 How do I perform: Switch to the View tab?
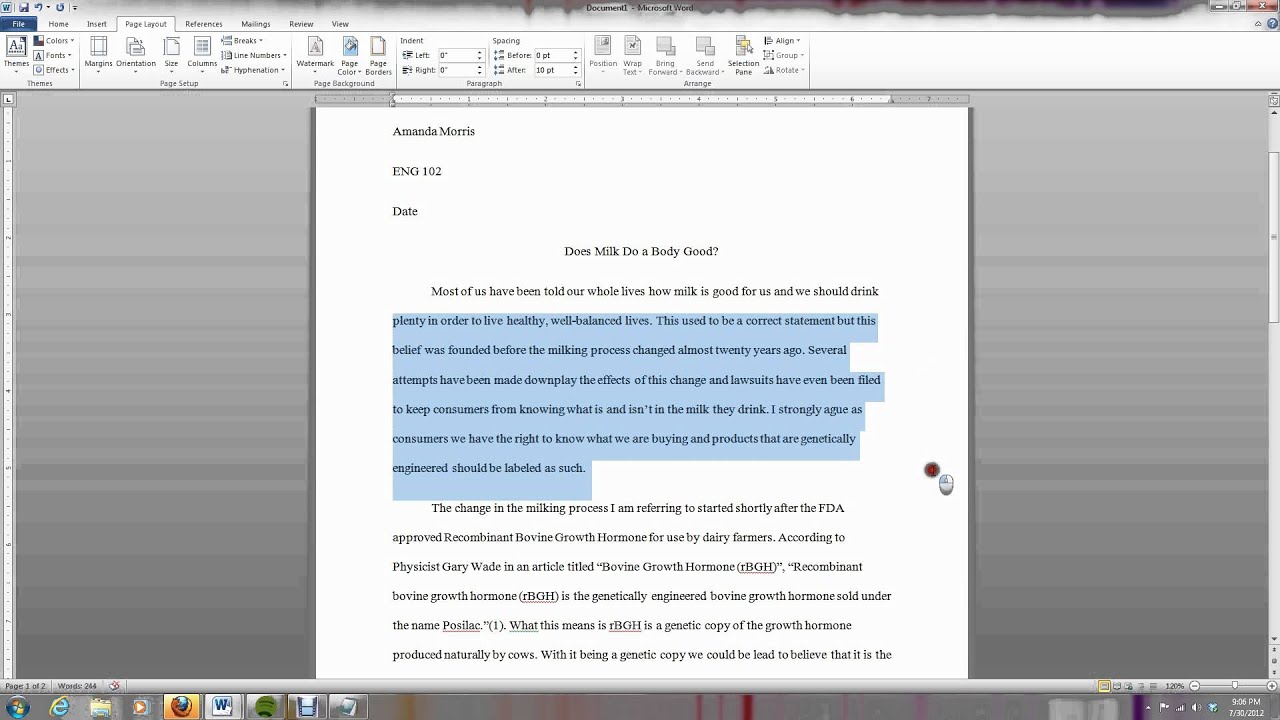[340, 24]
